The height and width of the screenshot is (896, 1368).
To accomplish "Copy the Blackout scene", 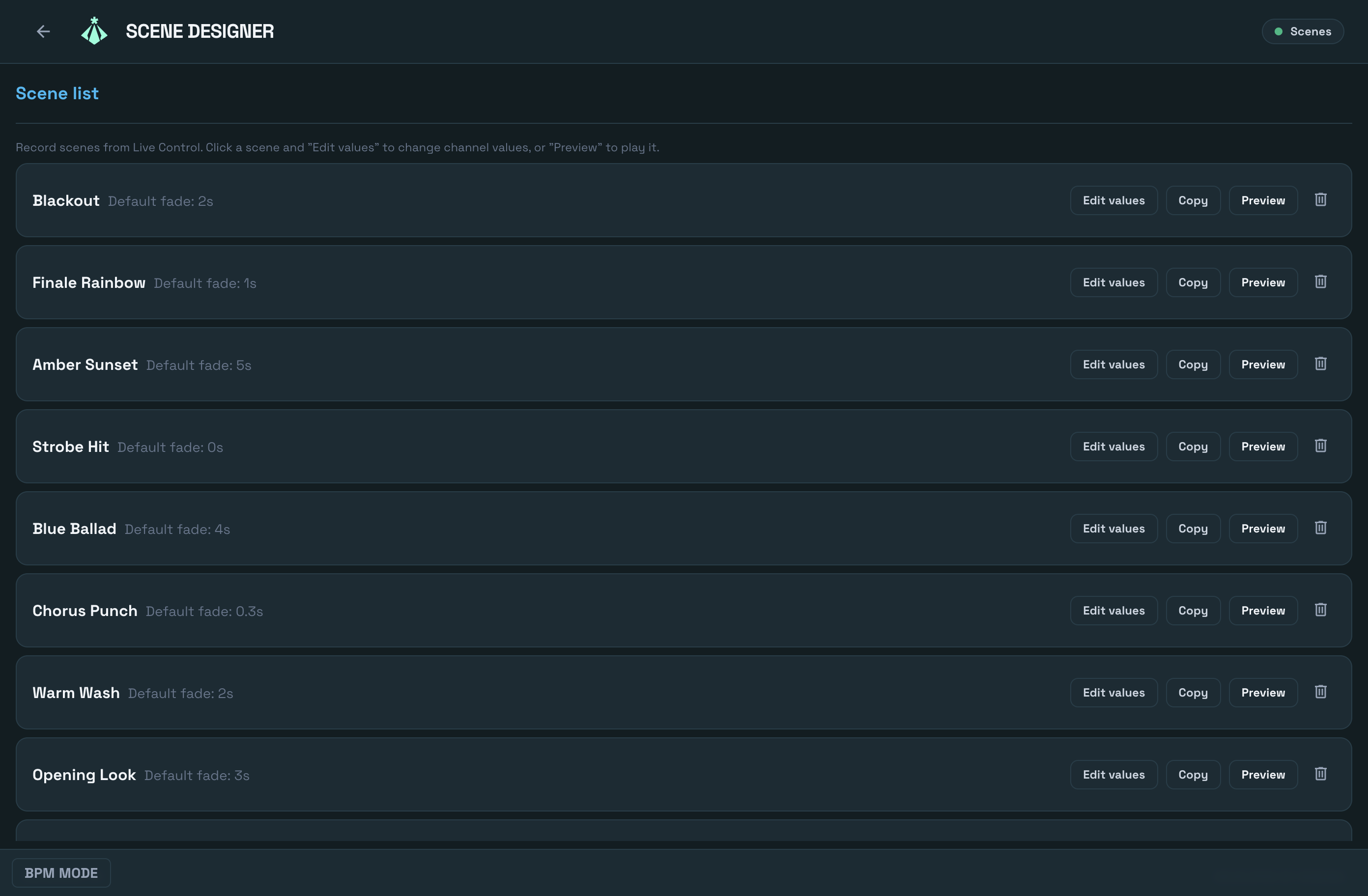I will (x=1193, y=200).
